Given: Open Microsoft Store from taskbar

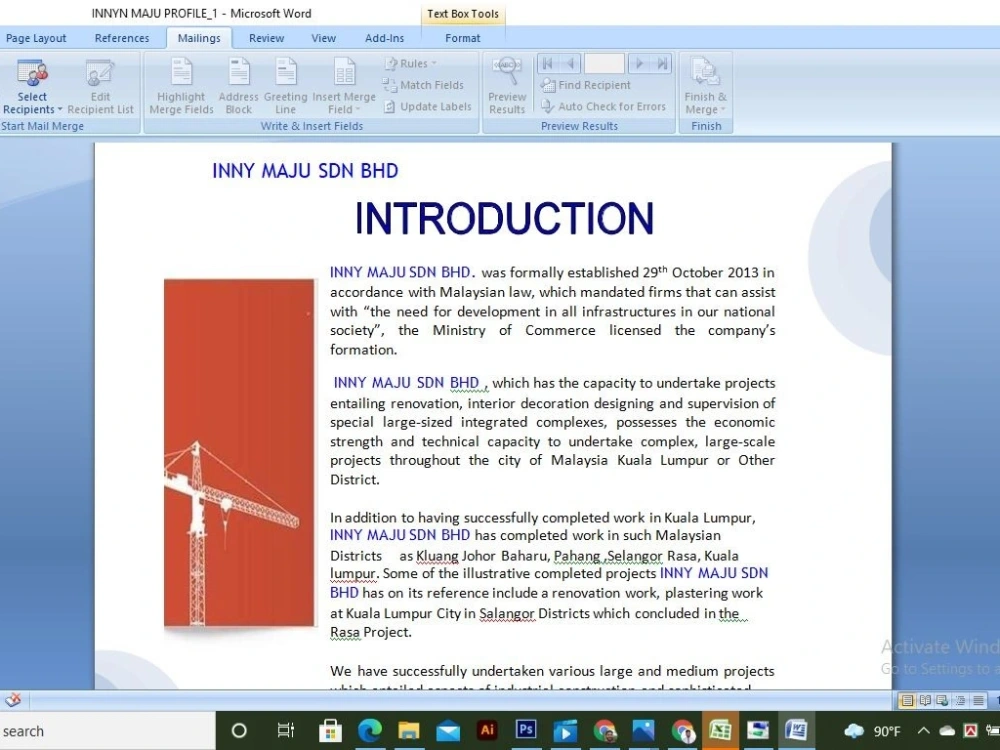Looking at the screenshot, I should (x=330, y=731).
